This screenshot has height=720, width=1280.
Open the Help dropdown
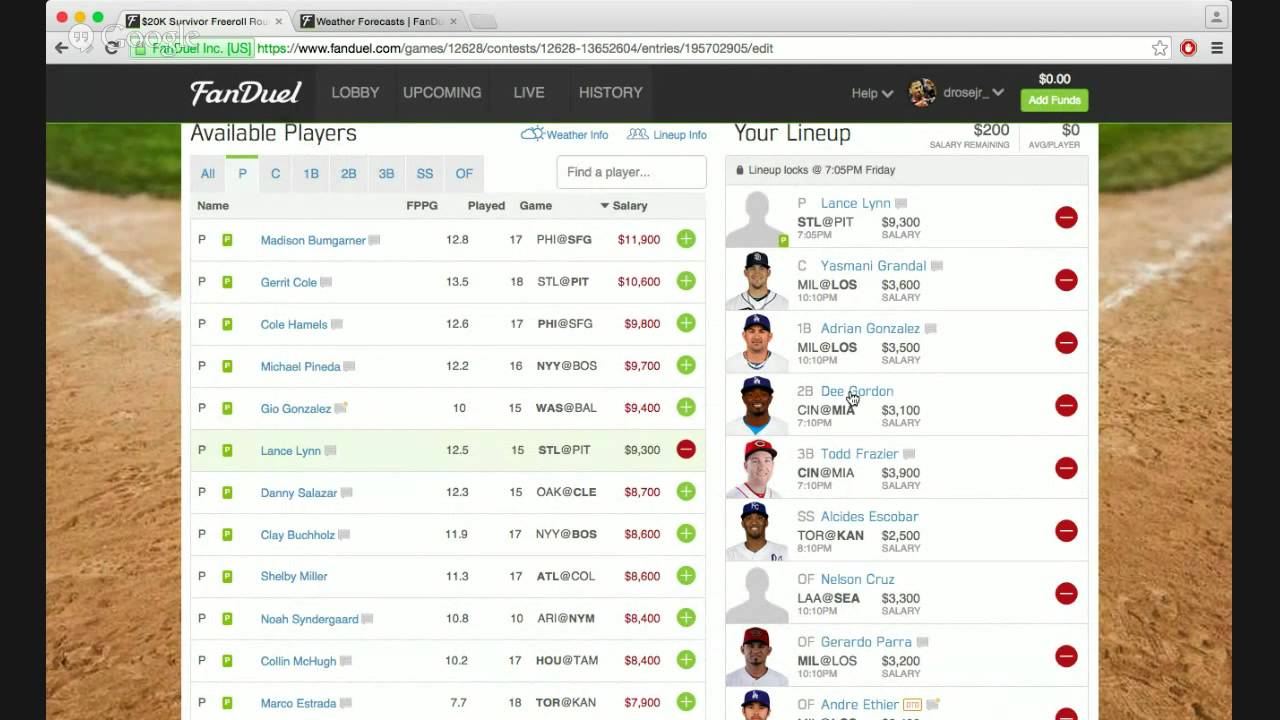872,93
